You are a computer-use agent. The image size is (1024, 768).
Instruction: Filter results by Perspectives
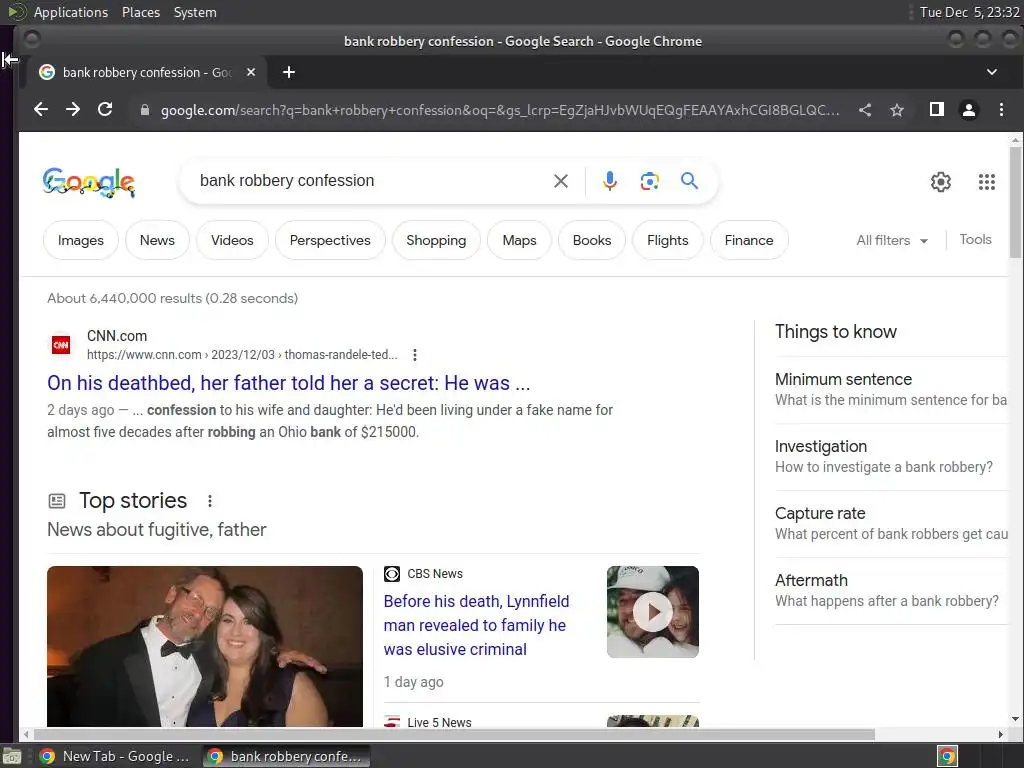click(x=330, y=240)
